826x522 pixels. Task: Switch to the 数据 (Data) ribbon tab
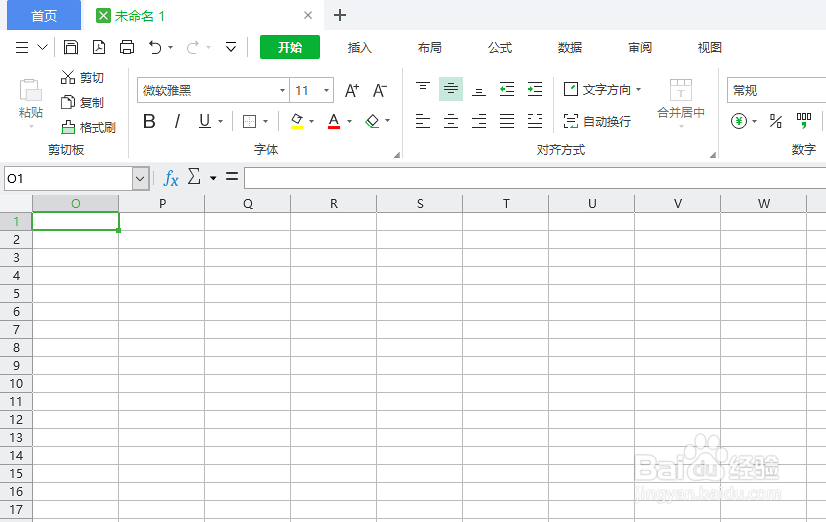[x=570, y=47]
